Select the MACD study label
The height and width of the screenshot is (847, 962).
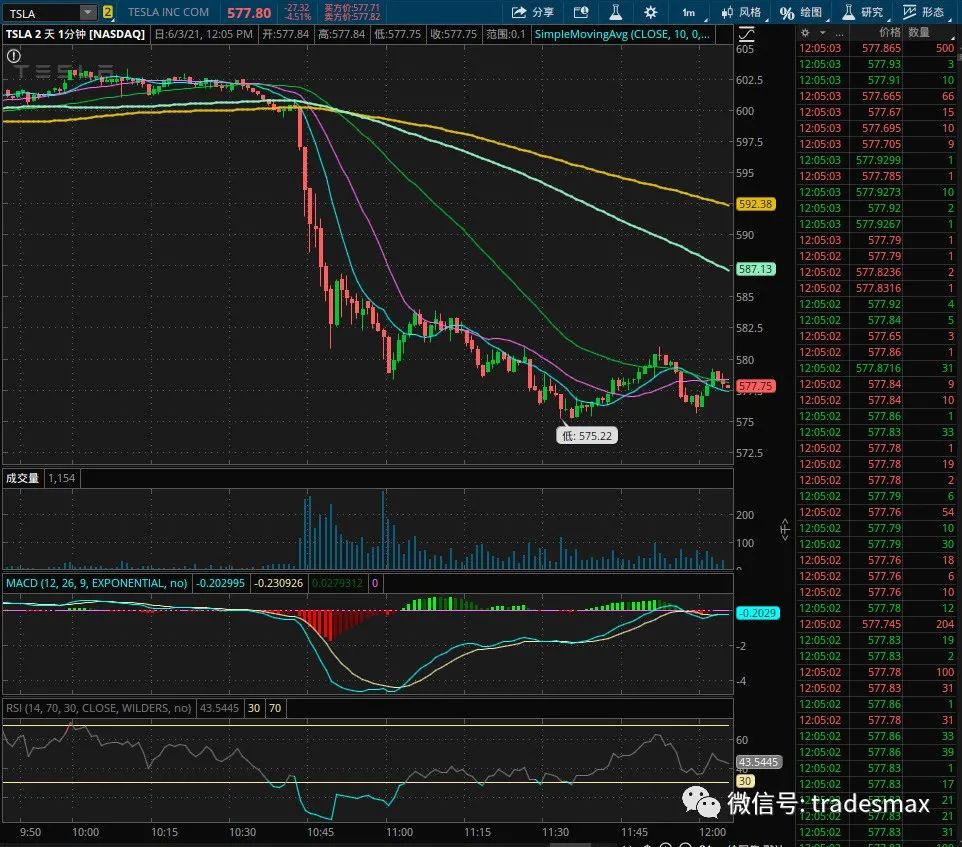(95, 582)
